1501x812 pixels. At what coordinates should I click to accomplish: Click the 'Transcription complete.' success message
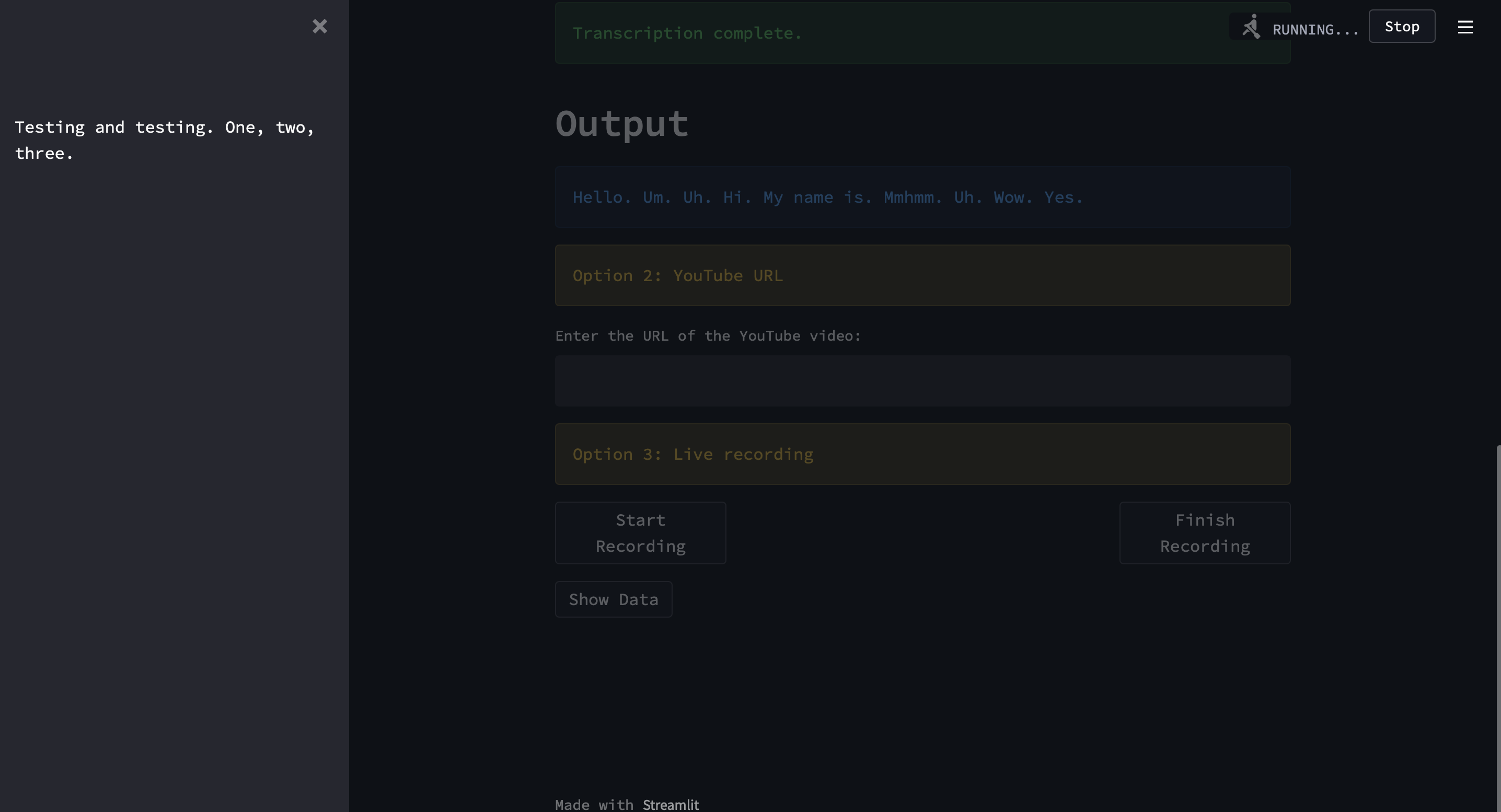coord(688,33)
